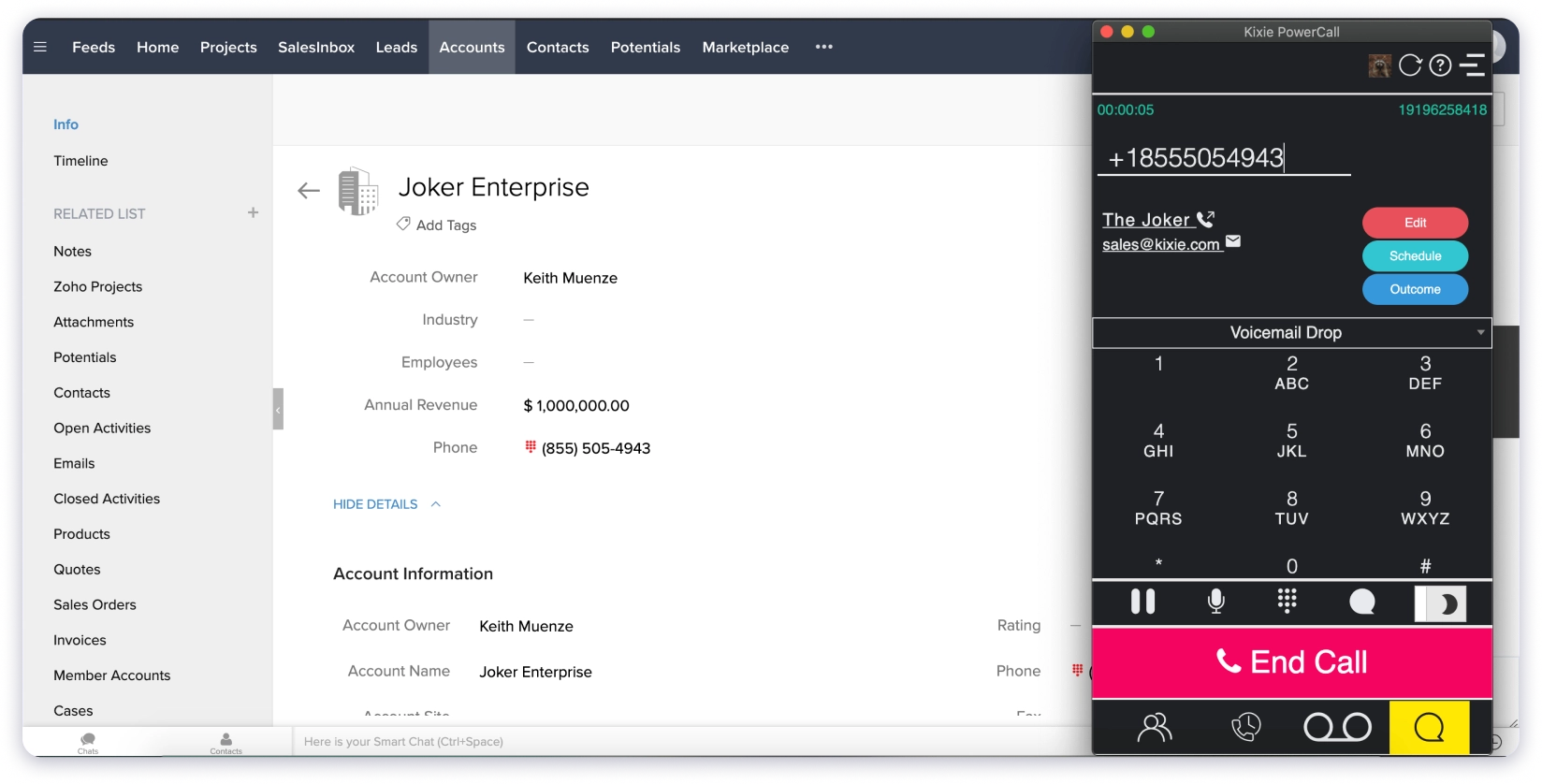The image size is (1542, 784).
Task: Open Kixie call history clock icon
Action: tap(1246, 727)
